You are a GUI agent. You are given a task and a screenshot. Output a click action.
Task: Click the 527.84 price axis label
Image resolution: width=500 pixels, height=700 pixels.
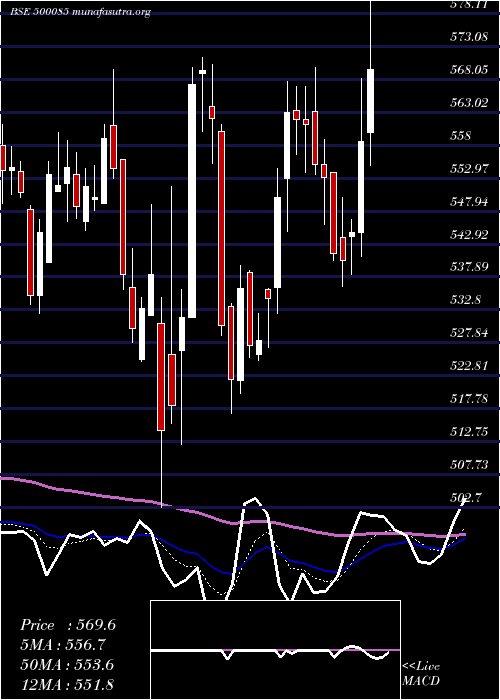(x=469, y=333)
